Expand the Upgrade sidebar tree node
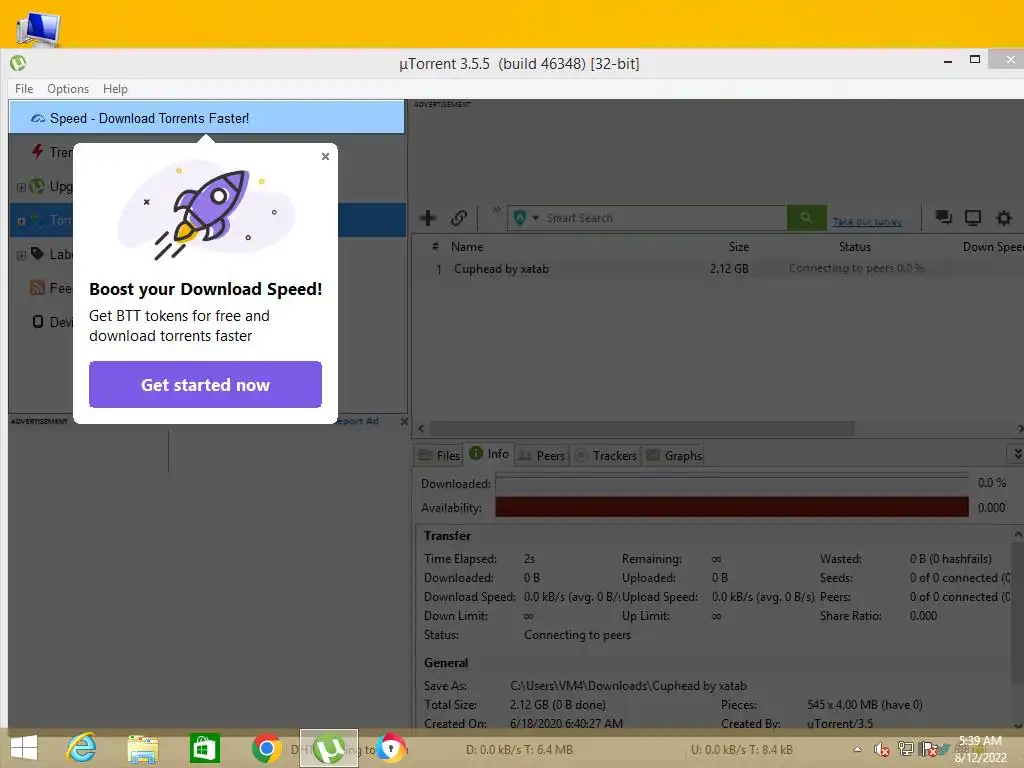This screenshot has width=1024, height=768. pos(21,187)
